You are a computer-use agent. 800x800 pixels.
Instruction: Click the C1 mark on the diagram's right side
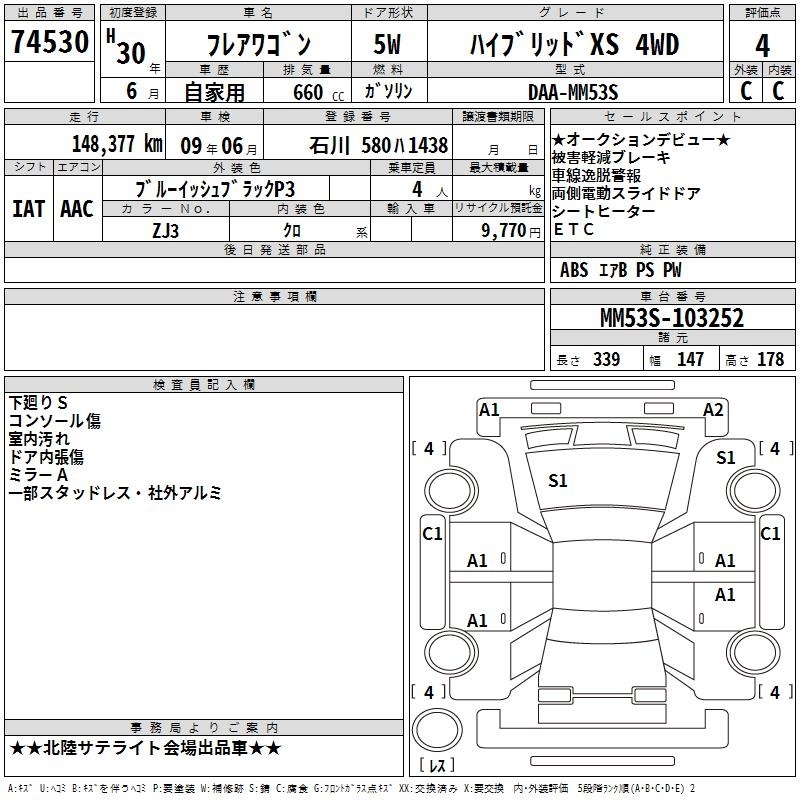coord(770,534)
